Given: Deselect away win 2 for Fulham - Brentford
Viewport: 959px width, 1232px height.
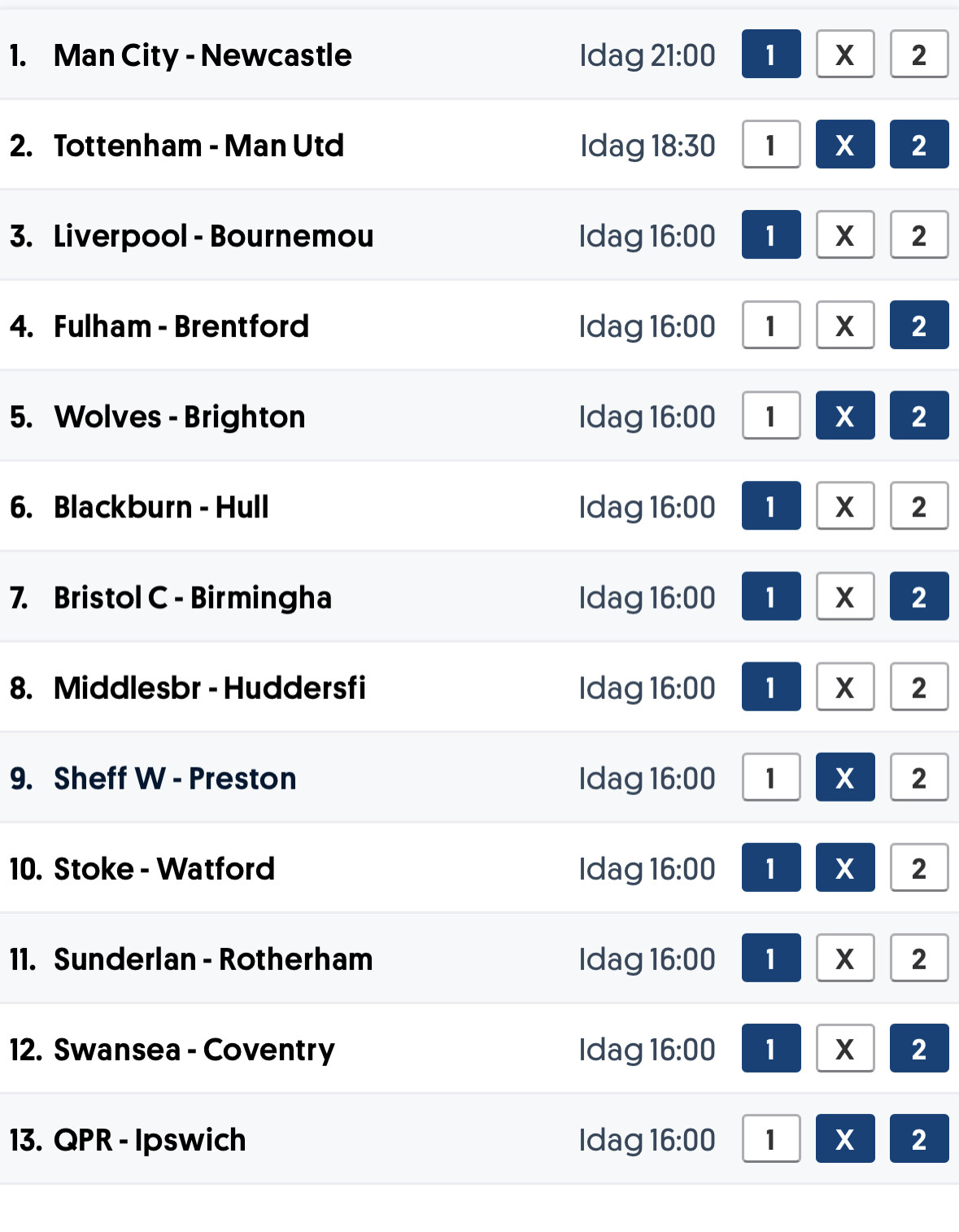Looking at the screenshot, I should coord(919,325).
